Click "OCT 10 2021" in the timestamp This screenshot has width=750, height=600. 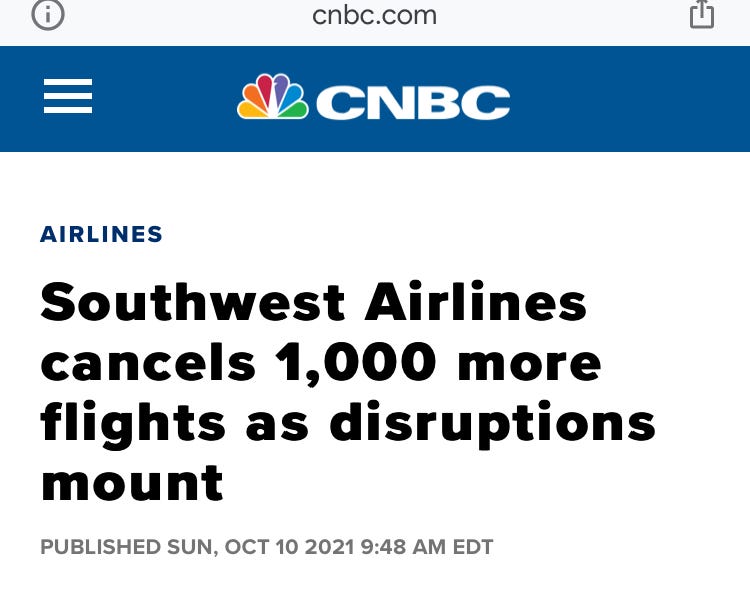point(290,547)
